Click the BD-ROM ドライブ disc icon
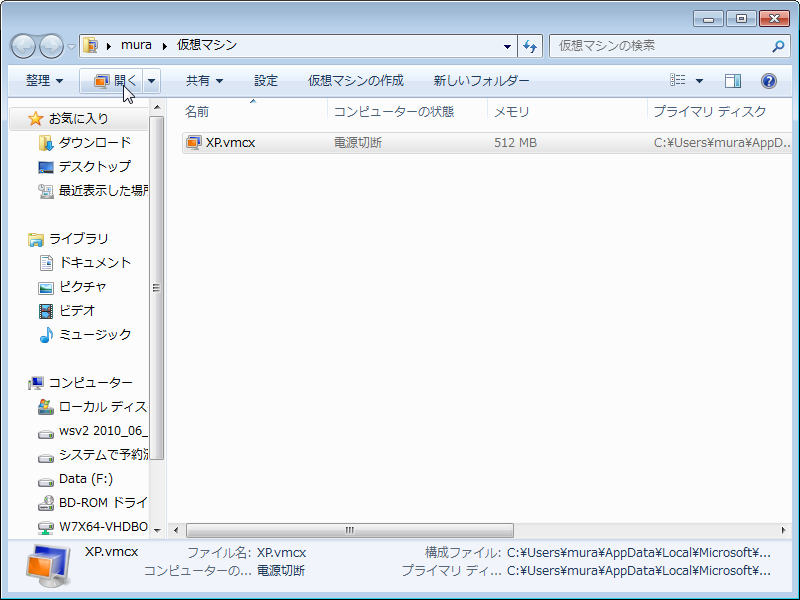Screen dimensions: 800x600 [45, 503]
